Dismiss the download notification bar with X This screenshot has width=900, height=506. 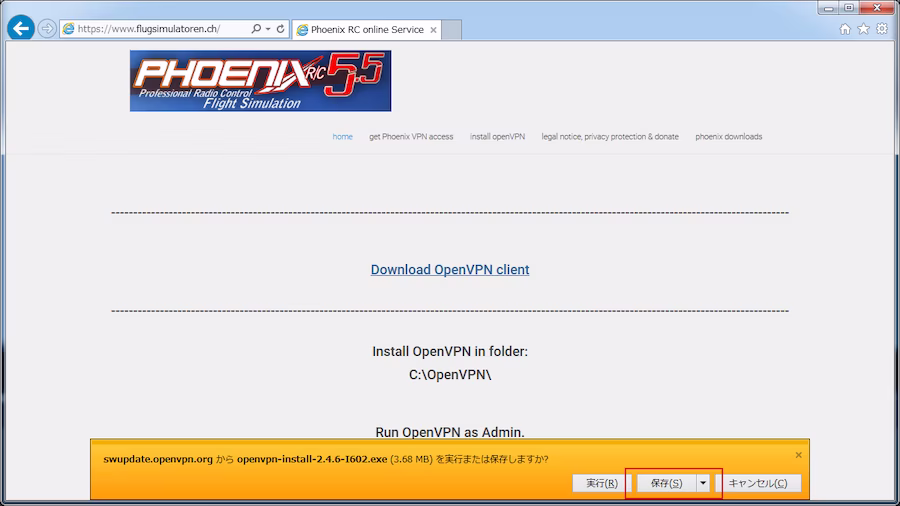point(798,455)
